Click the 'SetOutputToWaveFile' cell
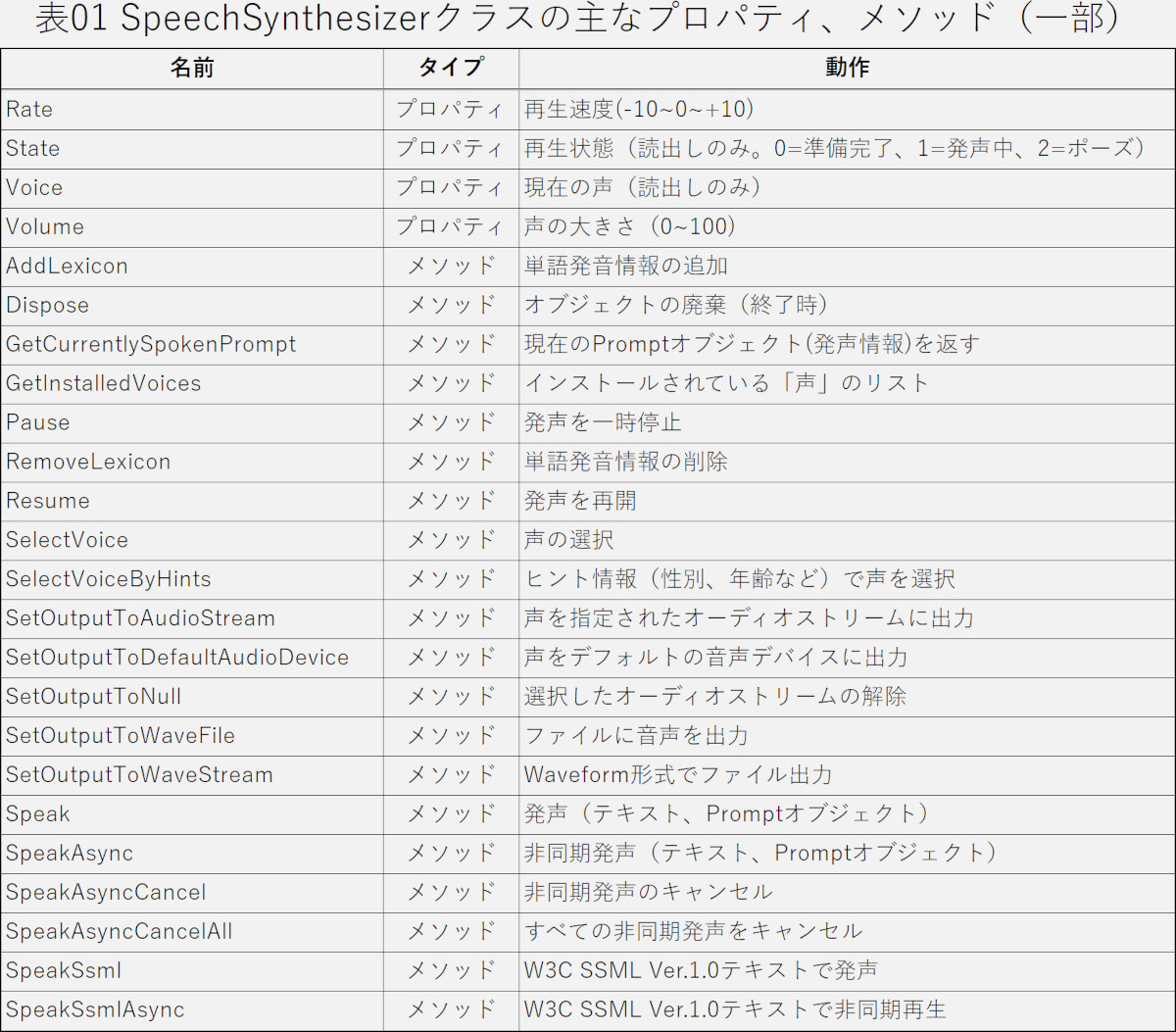This screenshot has height=1032, width=1176. pyautogui.click(x=192, y=736)
